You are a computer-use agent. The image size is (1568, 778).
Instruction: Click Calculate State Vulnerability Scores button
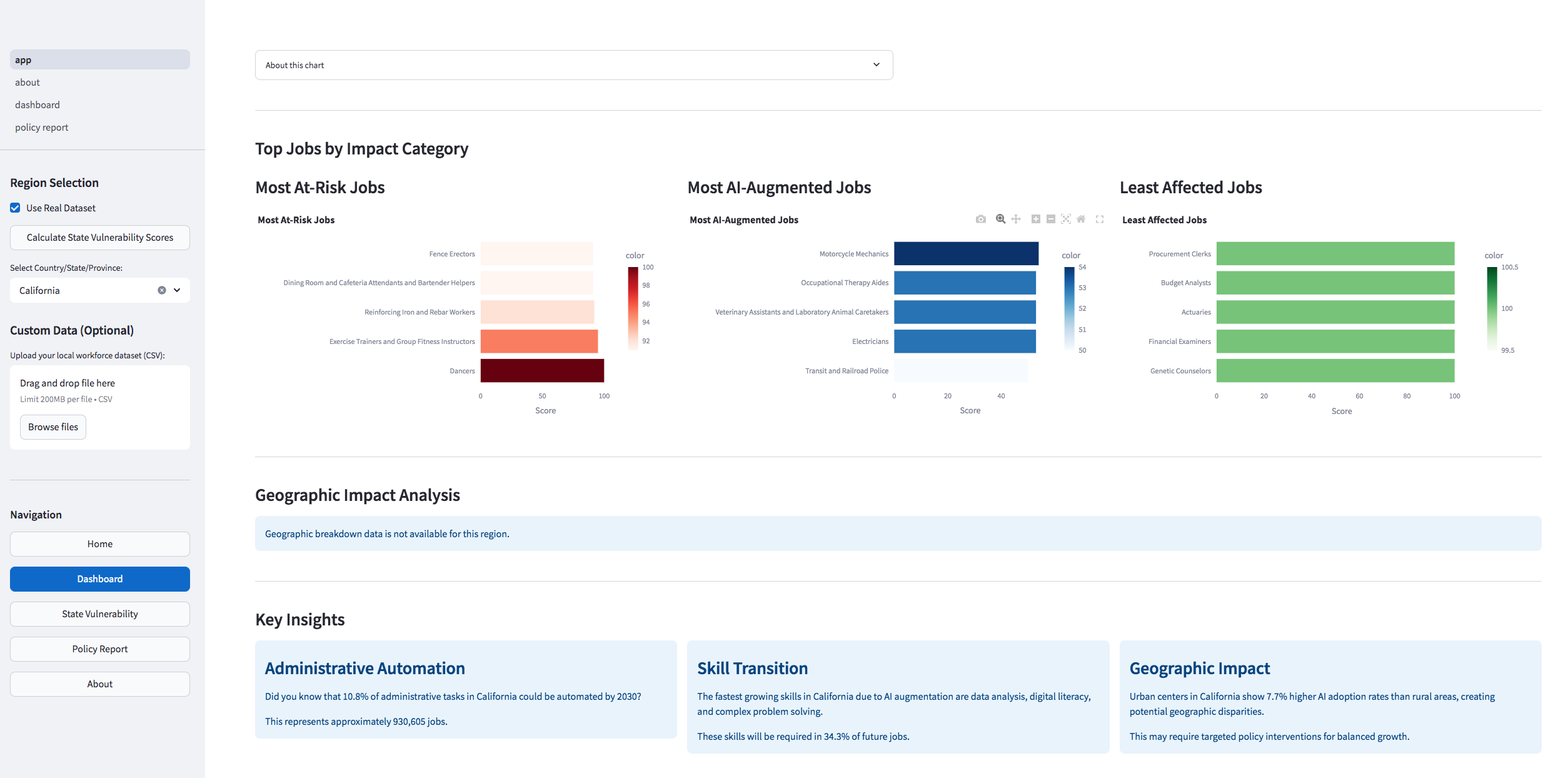pyautogui.click(x=100, y=238)
